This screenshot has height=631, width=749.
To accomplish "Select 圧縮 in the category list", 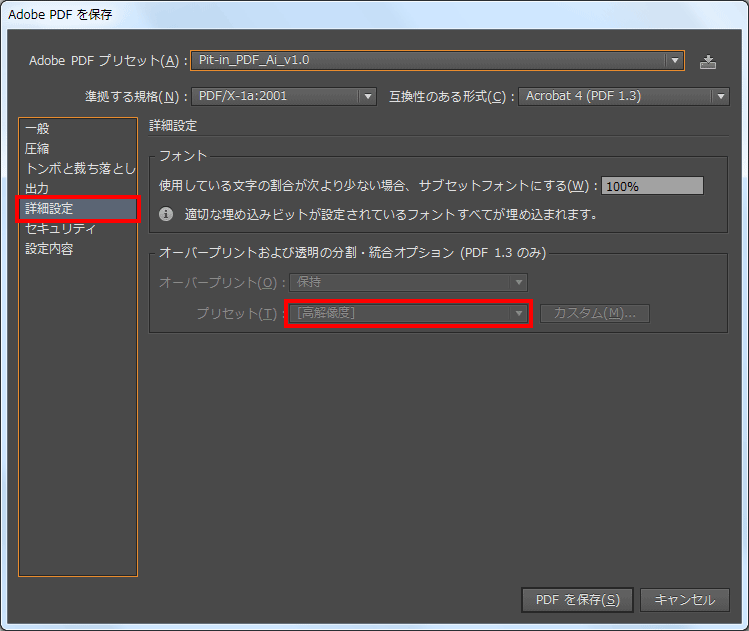I will [x=37, y=149].
